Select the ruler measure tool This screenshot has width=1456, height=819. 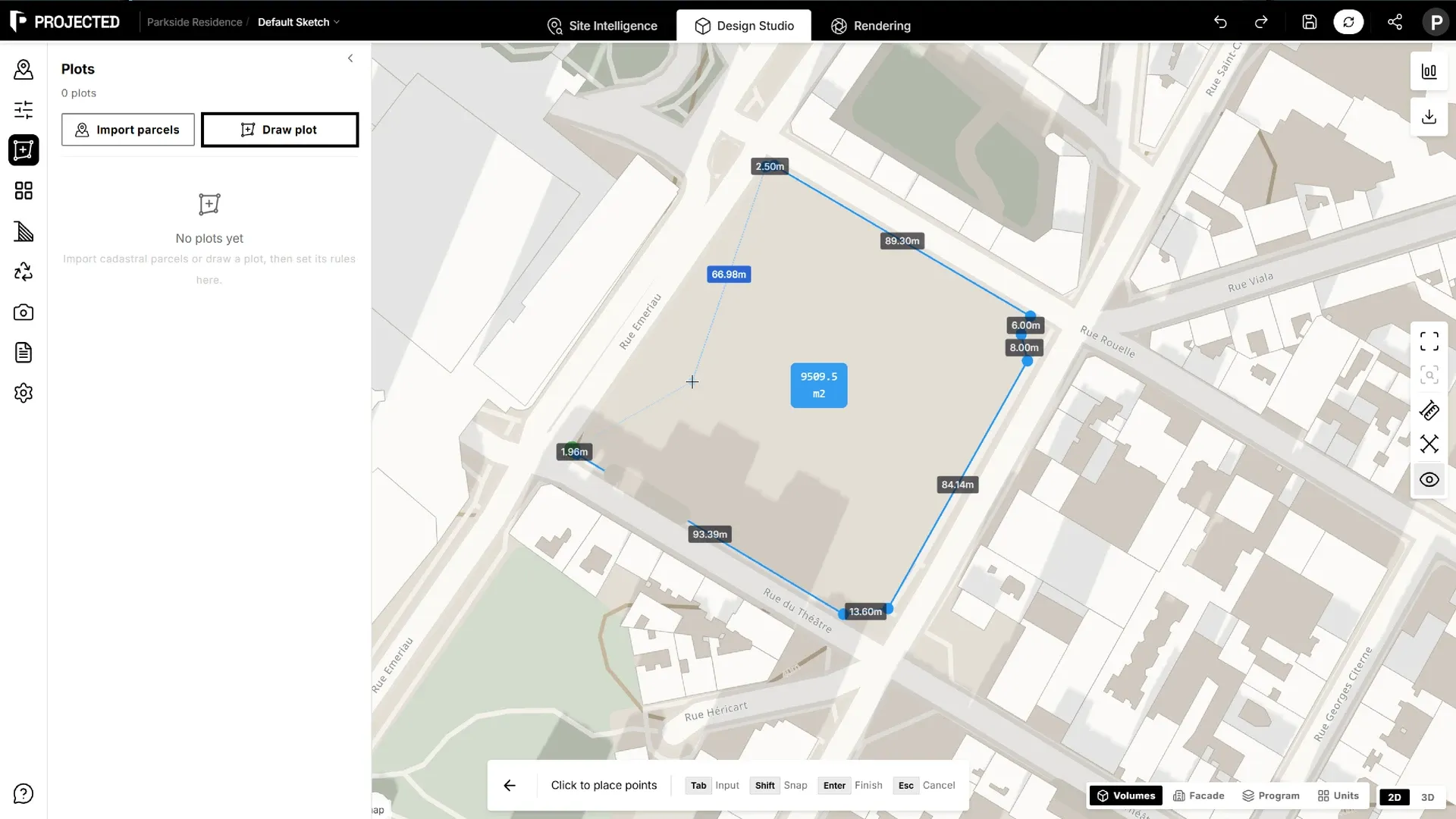click(1429, 411)
